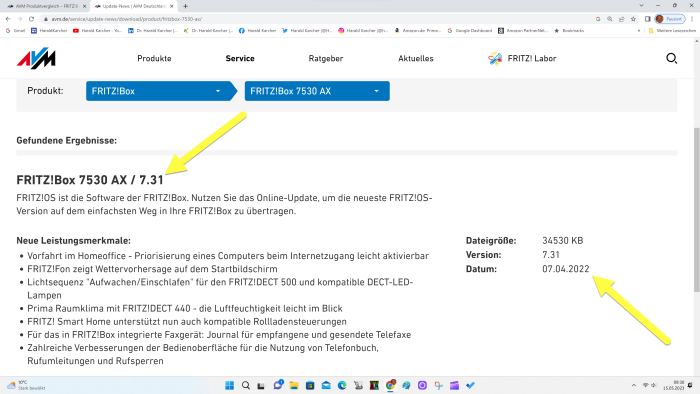
Task: Open a new browser tab with plus icon
Action: pyautogui.click(x=185, y=6)
